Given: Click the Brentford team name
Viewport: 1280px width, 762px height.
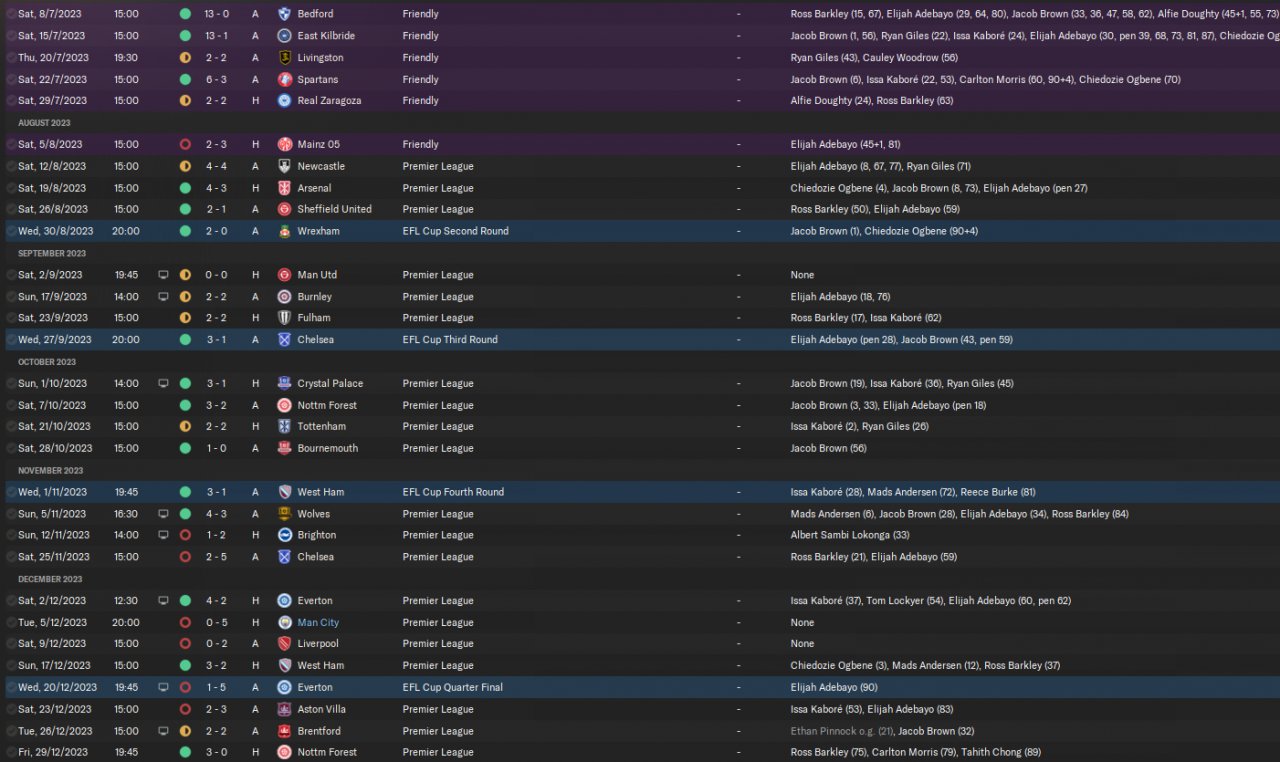Looking at the screenshot, I should (x=319, y=731).
